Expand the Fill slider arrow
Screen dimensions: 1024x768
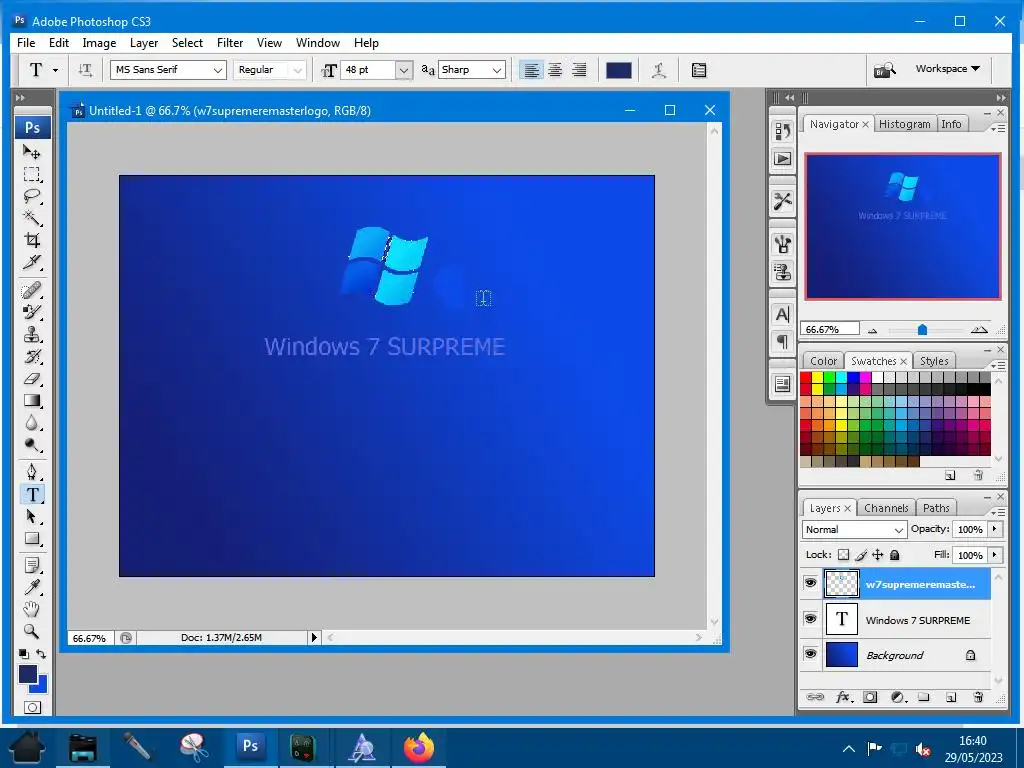(x=995, y=555)
